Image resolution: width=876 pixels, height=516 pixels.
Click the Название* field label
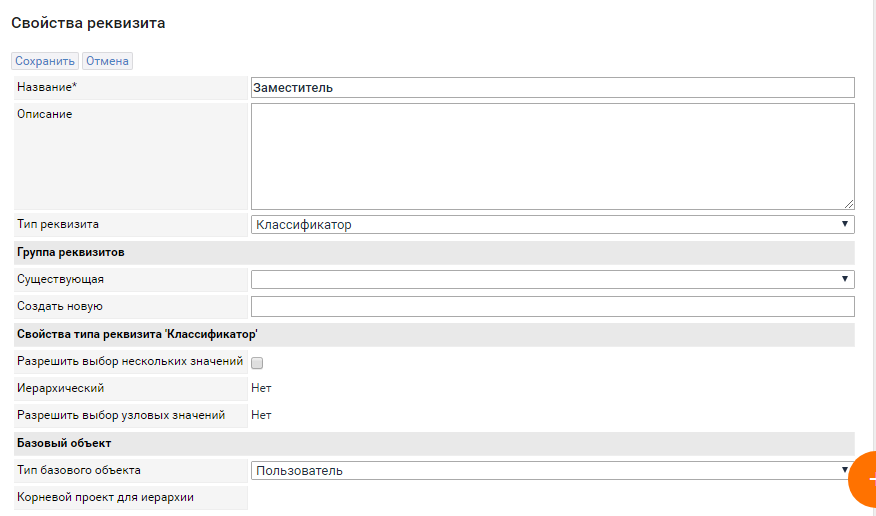[47, 88]
